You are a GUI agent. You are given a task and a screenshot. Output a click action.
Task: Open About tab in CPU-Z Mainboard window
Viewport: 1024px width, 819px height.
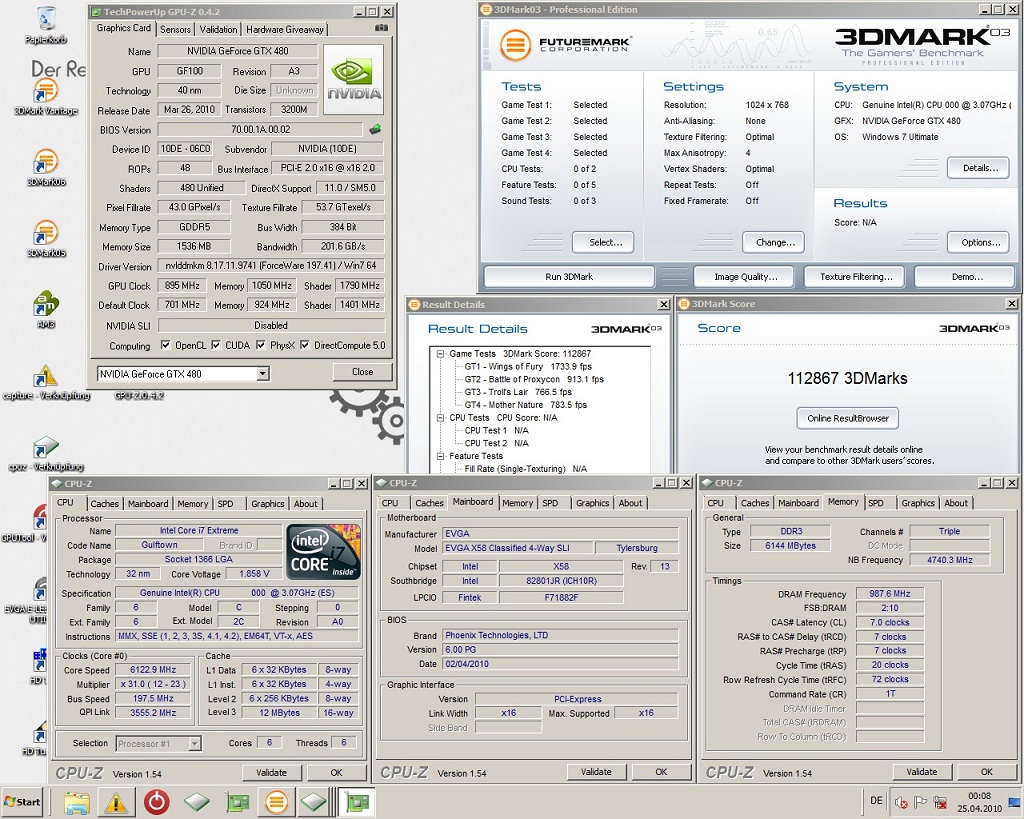point(630,503)
